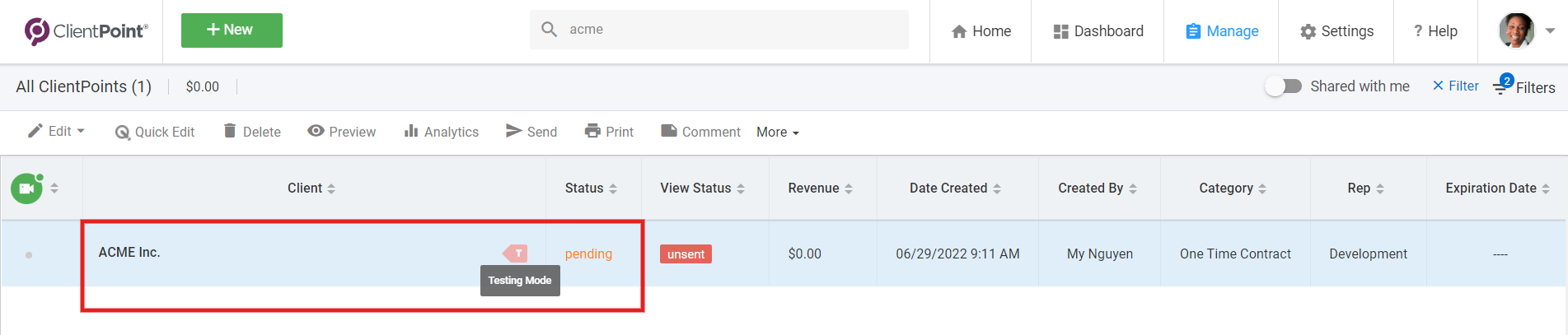Create a new ClientPoint with + New

pyautogui.click(x=232, y=30)
